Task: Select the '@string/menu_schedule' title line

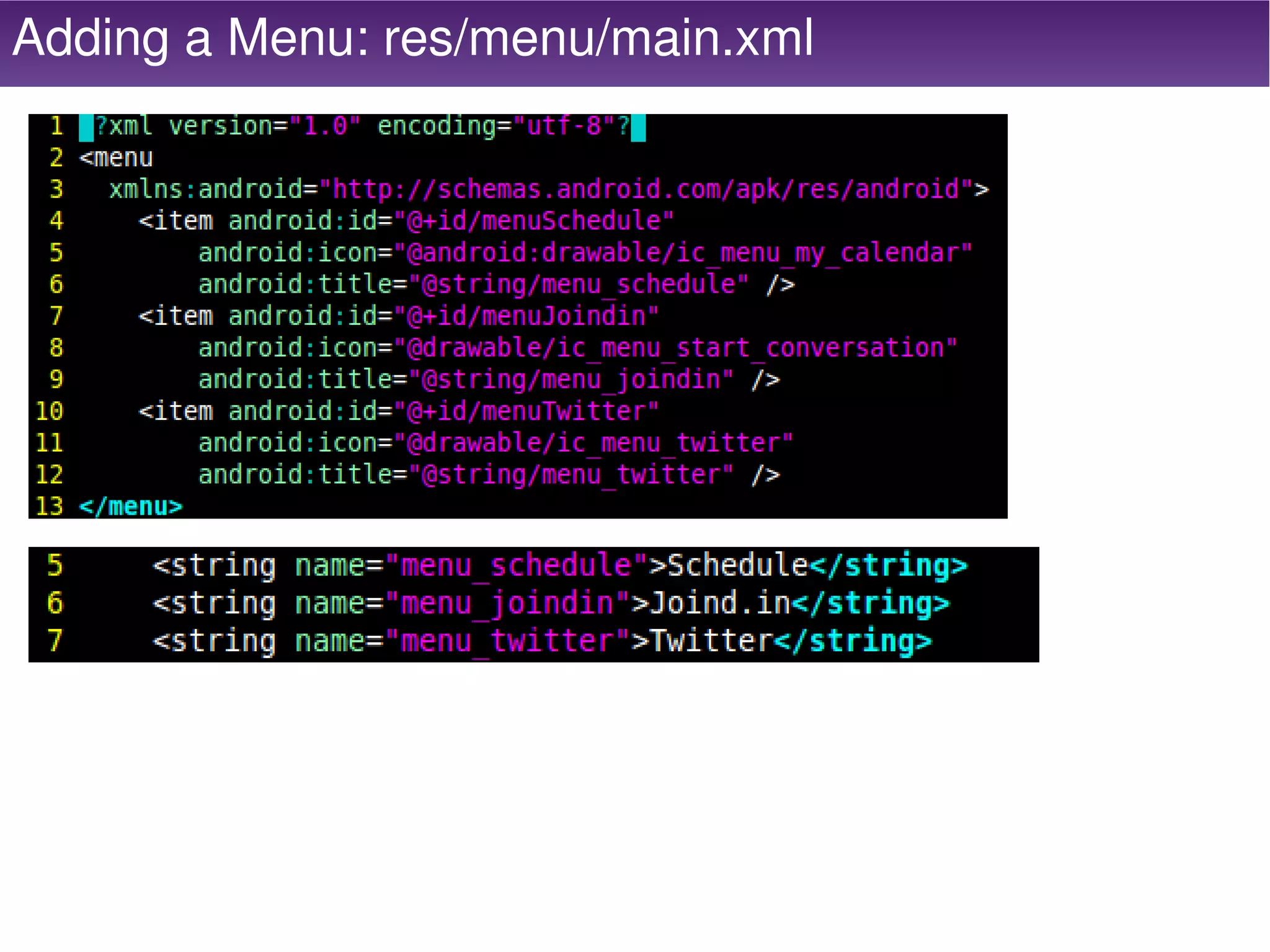Action: [496, 285]
